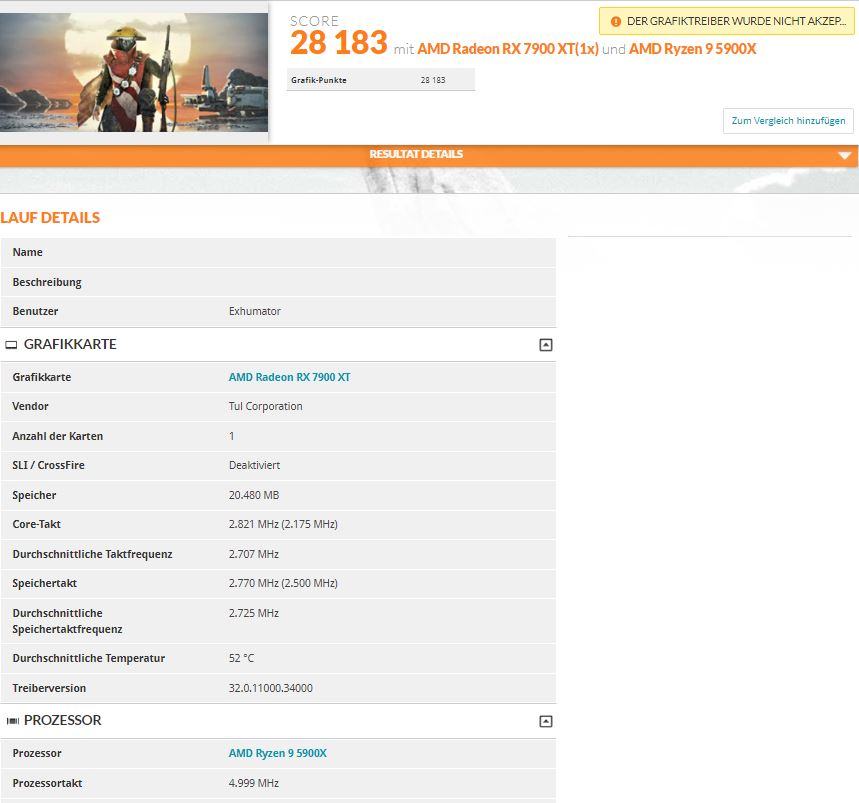Click the Durchschnittliche Temperatur label
This screenshot has height=803, width=859.
pyautogui.click(x=88, y=658)
